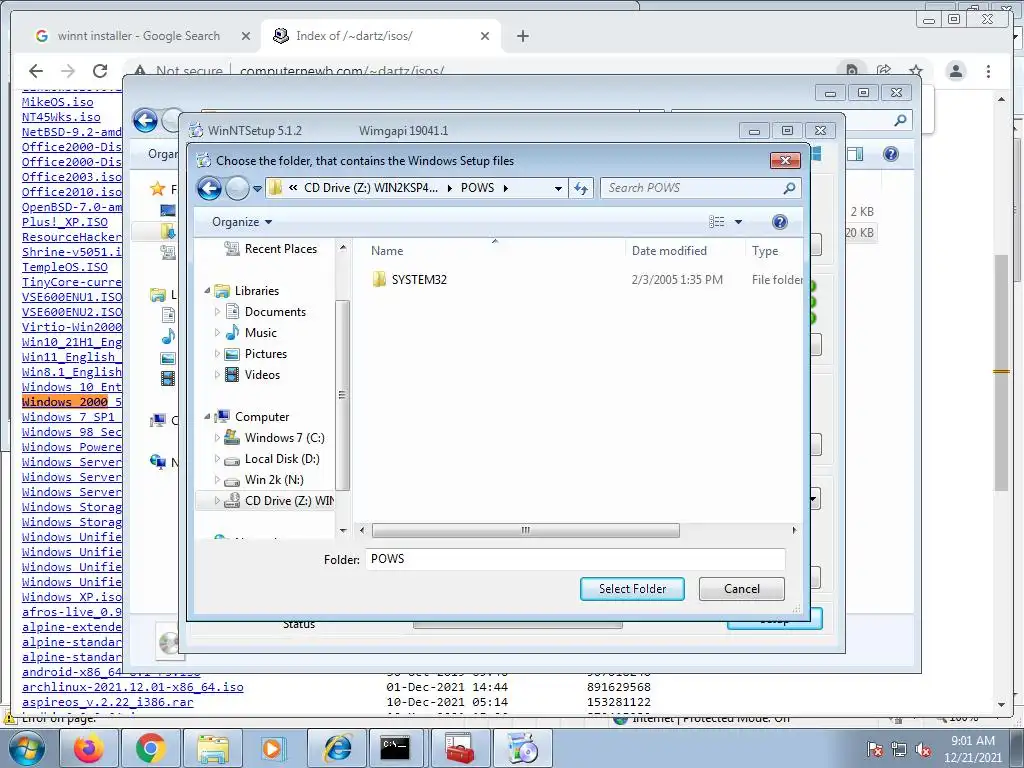Open the red toolbox taskbar icon
This screenshot has width=1024, height=768.
pos(459,748)
